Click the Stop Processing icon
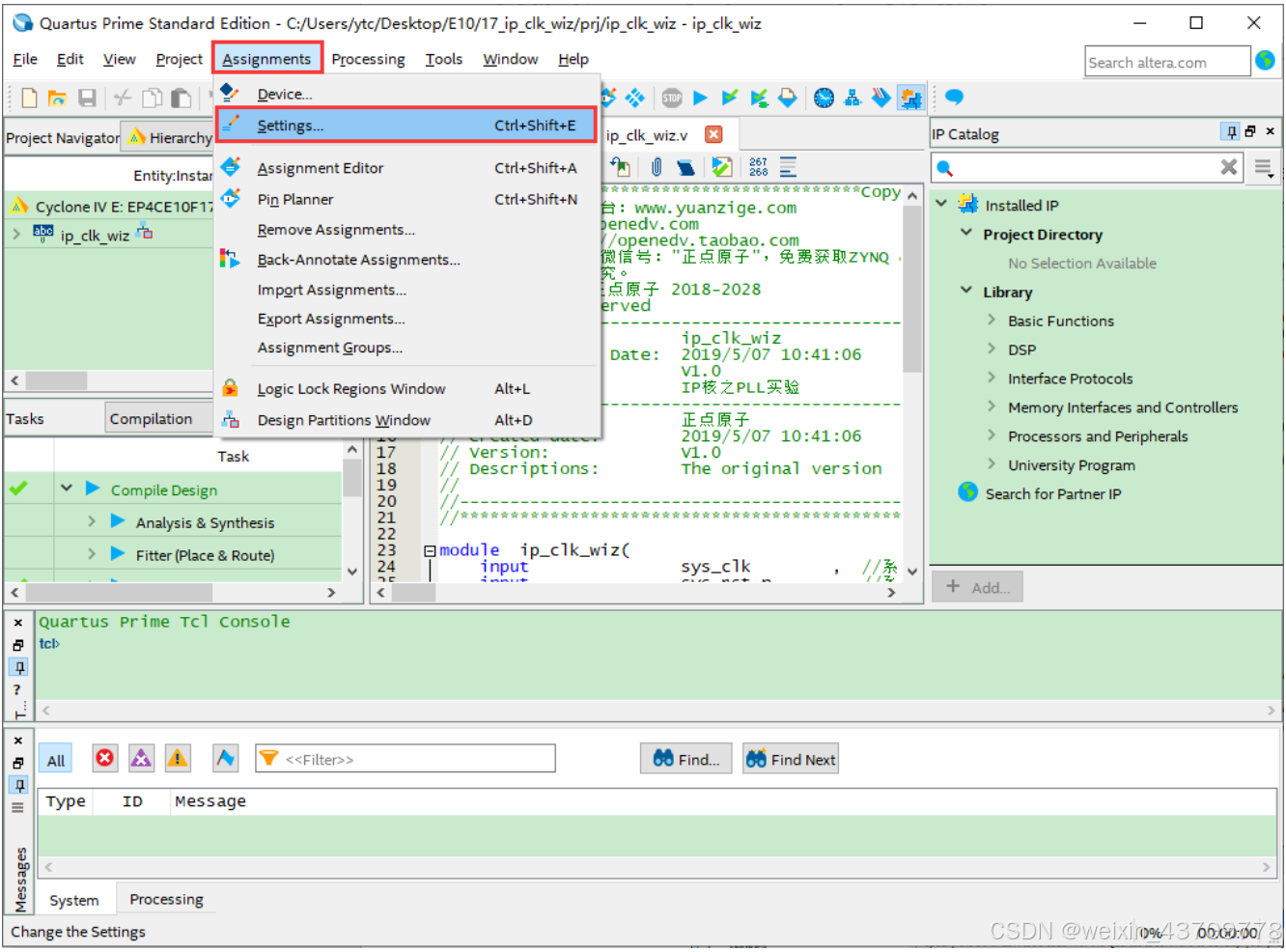The height and width of the screenshot is (952, 1286). coord(672,98)
